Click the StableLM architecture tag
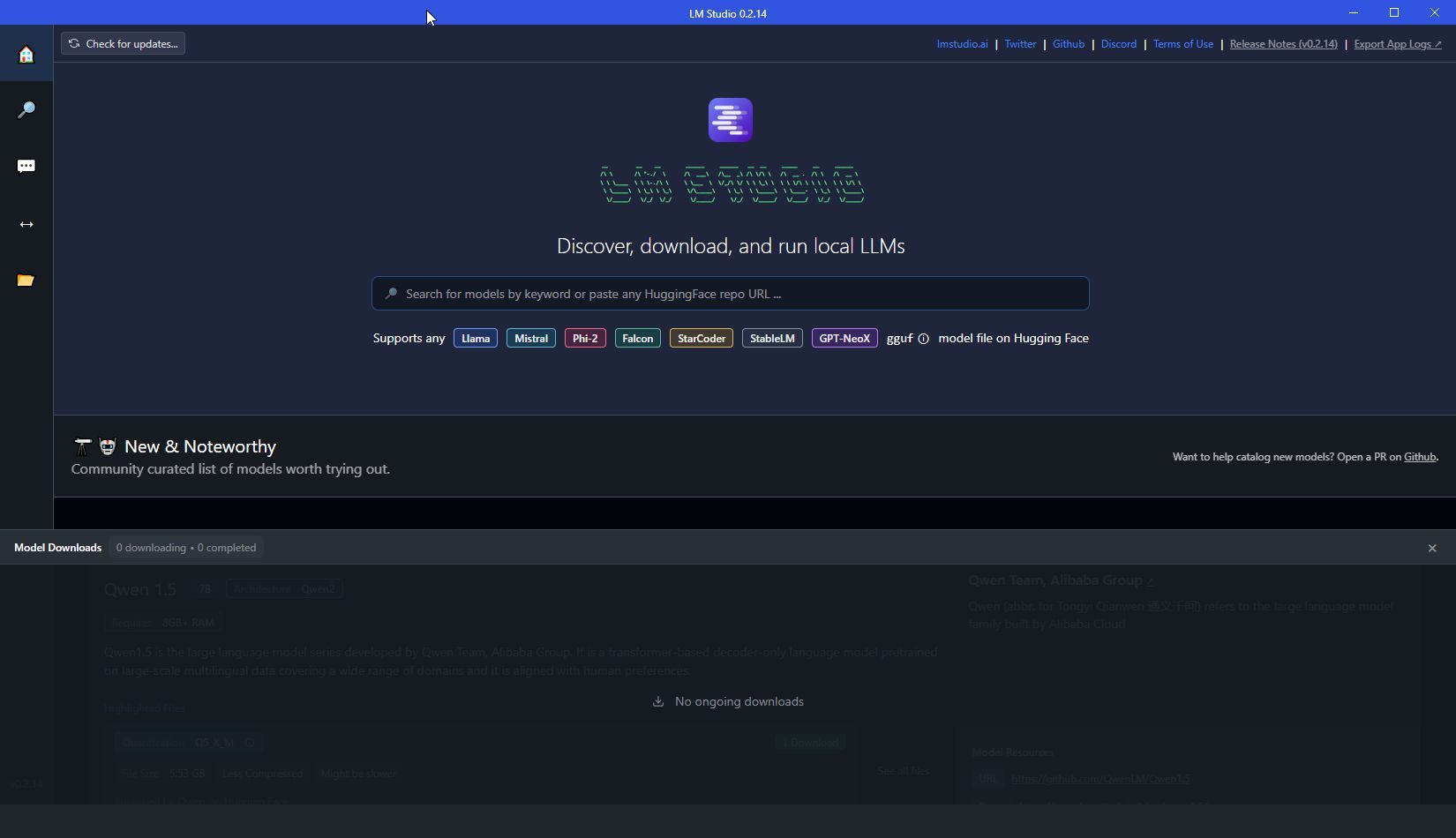This screenshot has width=1456, height=838. tap(772, 339)
